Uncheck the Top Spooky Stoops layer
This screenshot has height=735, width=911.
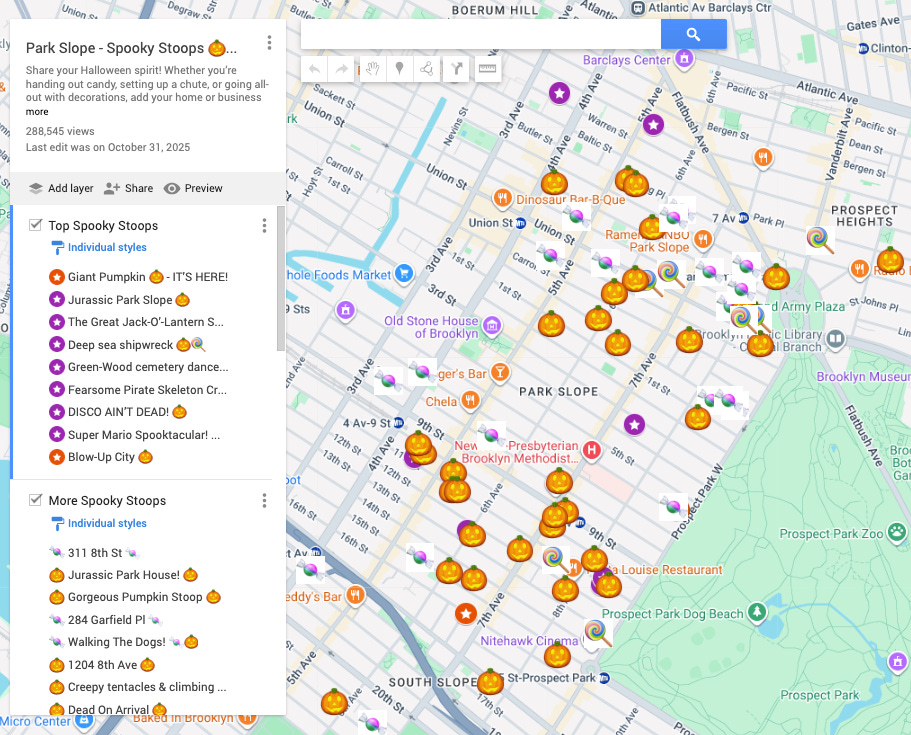[35, 225]
